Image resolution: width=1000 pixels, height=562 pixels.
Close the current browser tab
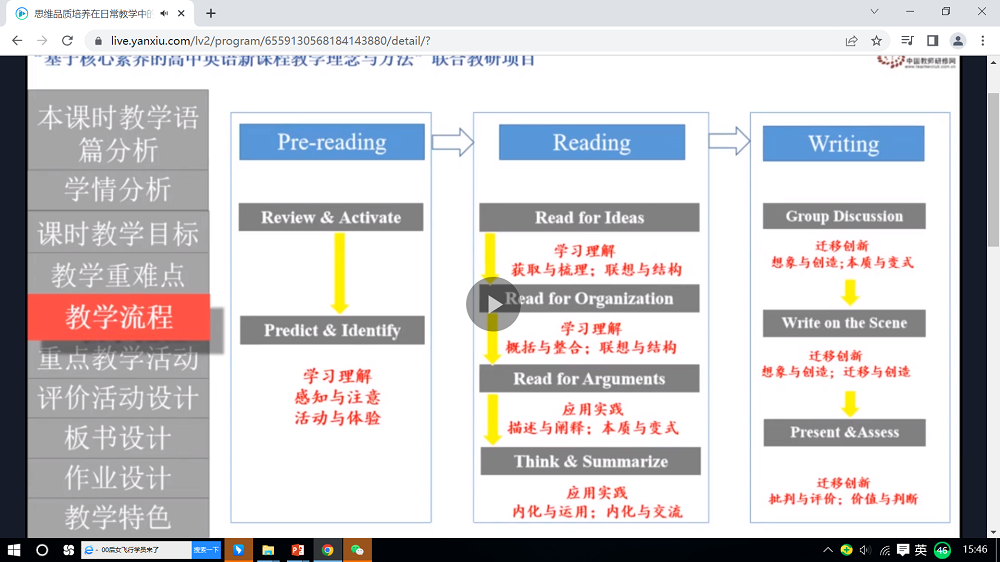[183, 13]
